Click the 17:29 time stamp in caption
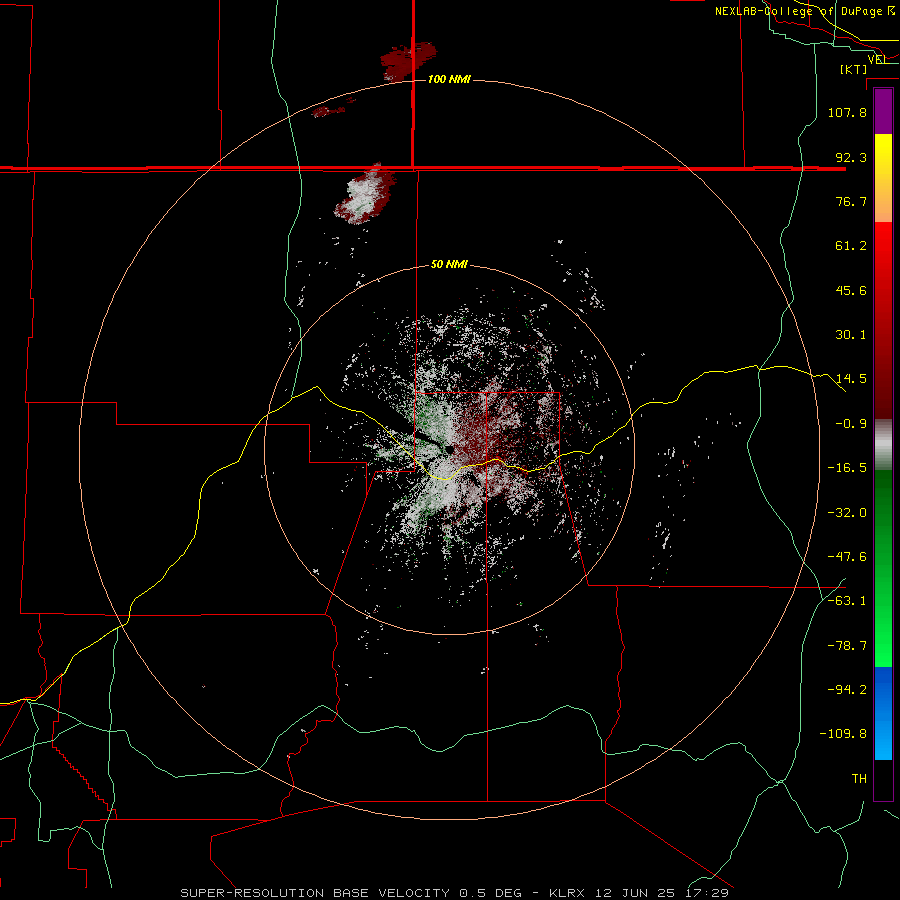Screen dimensions: 900x900 pyautogui.click(x=708, y=893)
